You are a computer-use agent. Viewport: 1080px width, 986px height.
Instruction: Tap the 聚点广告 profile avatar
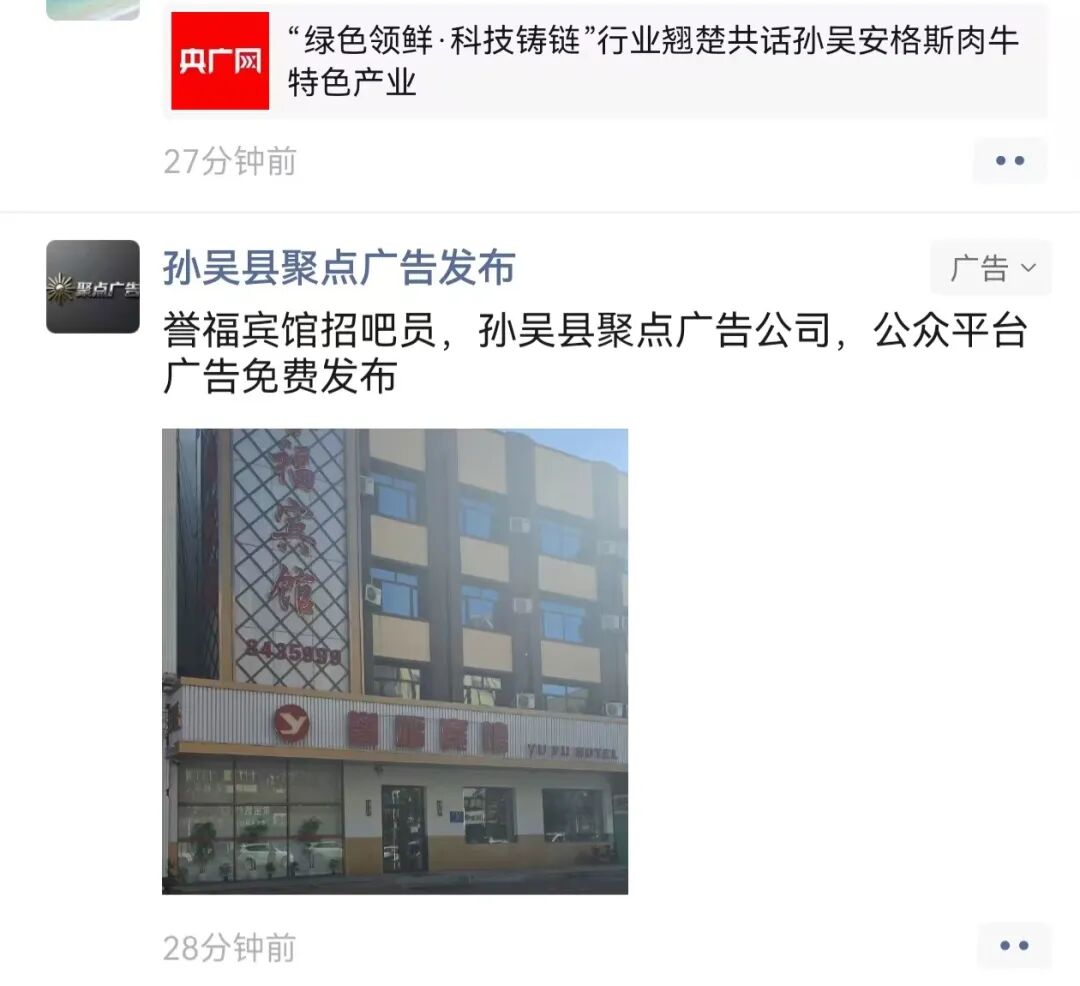click(x=93, y=286)
